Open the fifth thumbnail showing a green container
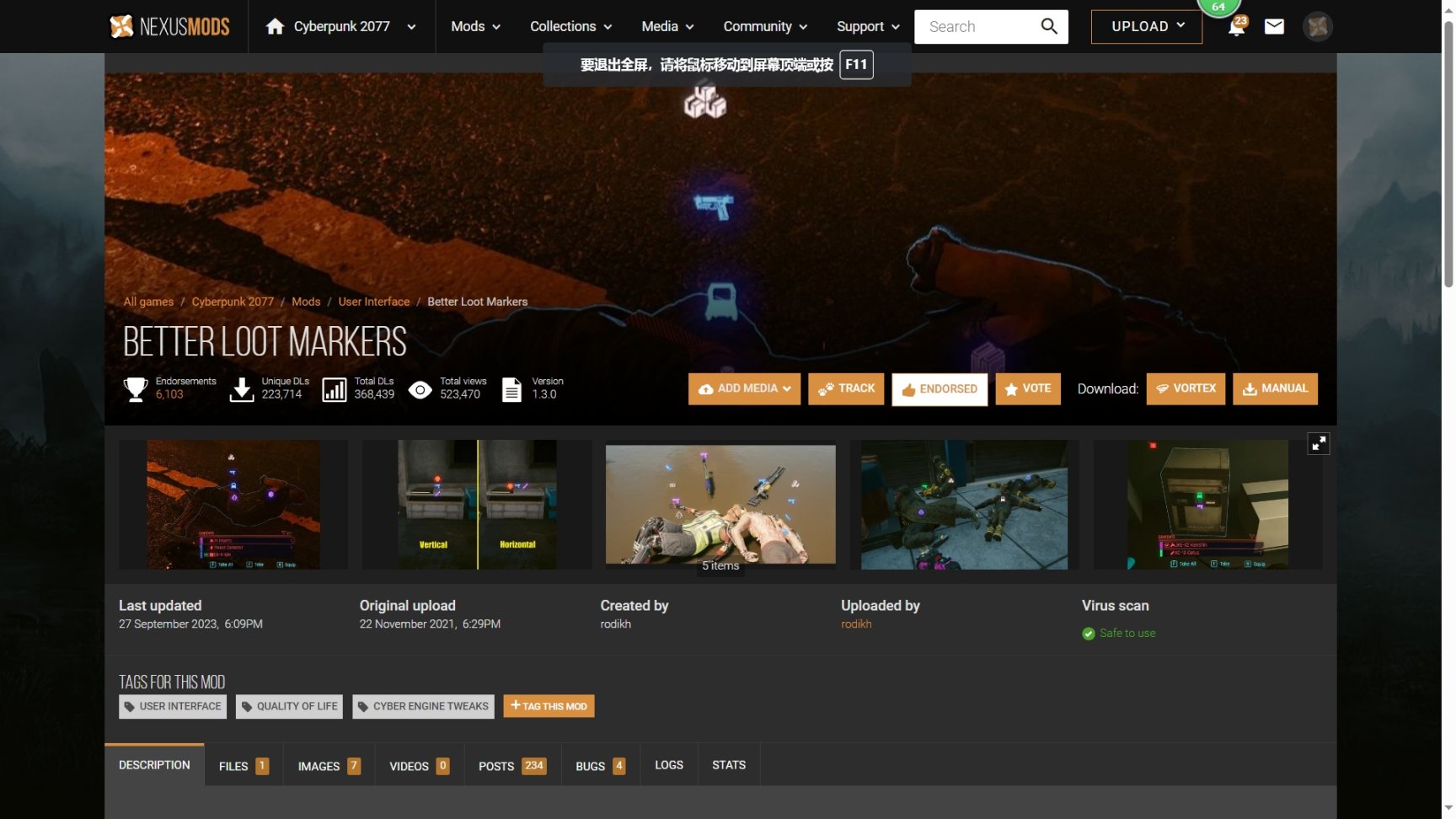This screenshot has width=1456, height=819. click(1207, 505)
